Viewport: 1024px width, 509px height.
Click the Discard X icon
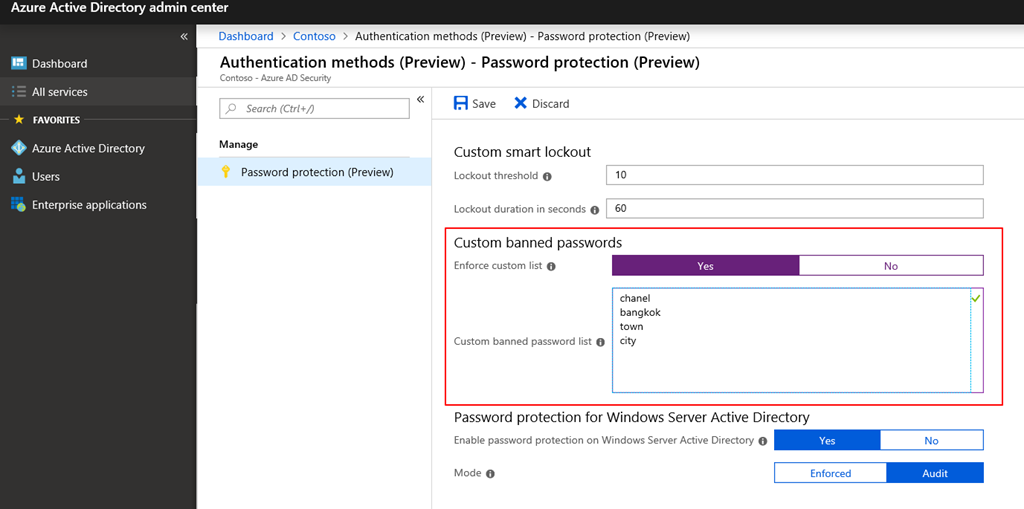(x=520, y=103)
